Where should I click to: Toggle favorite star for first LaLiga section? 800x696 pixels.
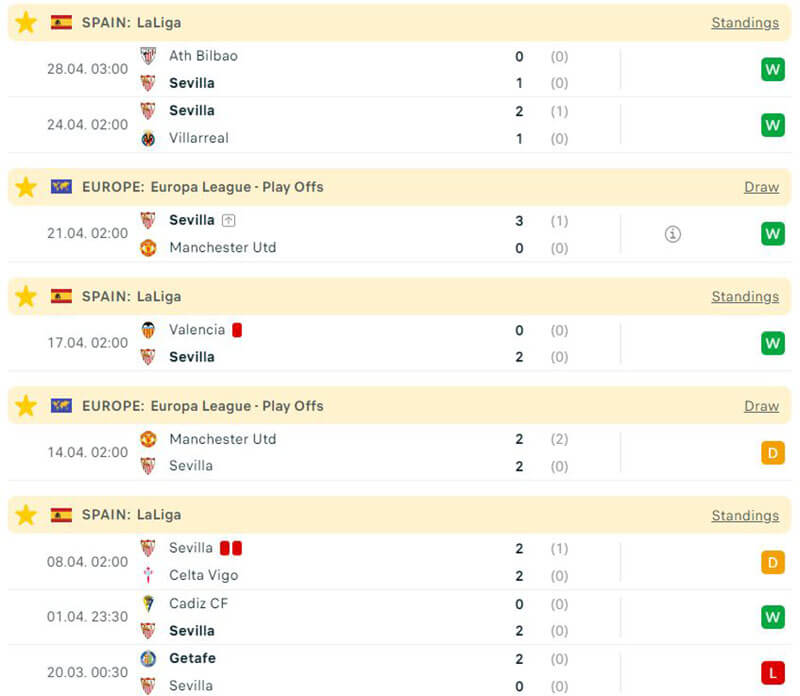point(26,22)
